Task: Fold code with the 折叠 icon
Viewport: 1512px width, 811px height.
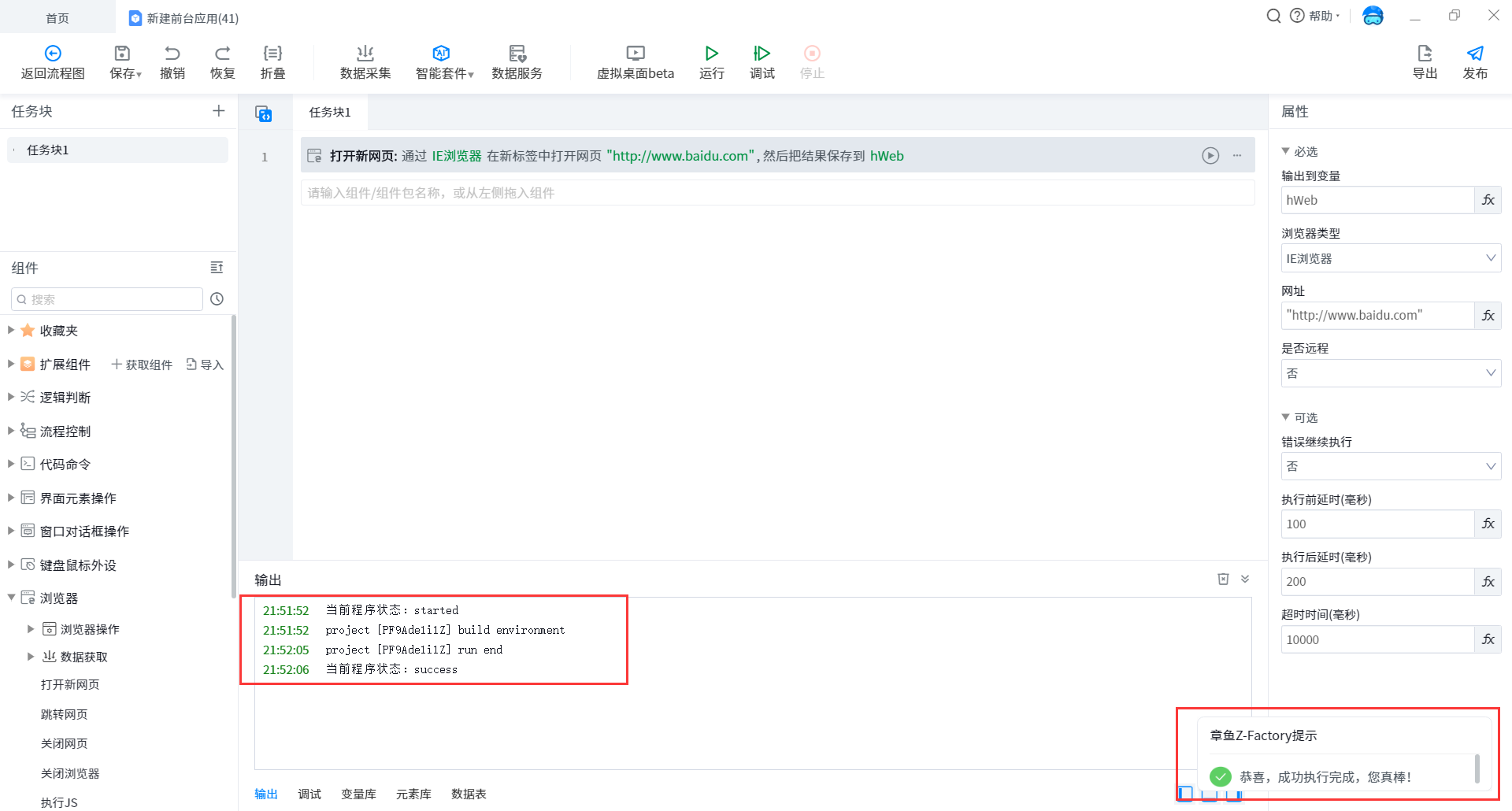Action: (272, 54)
